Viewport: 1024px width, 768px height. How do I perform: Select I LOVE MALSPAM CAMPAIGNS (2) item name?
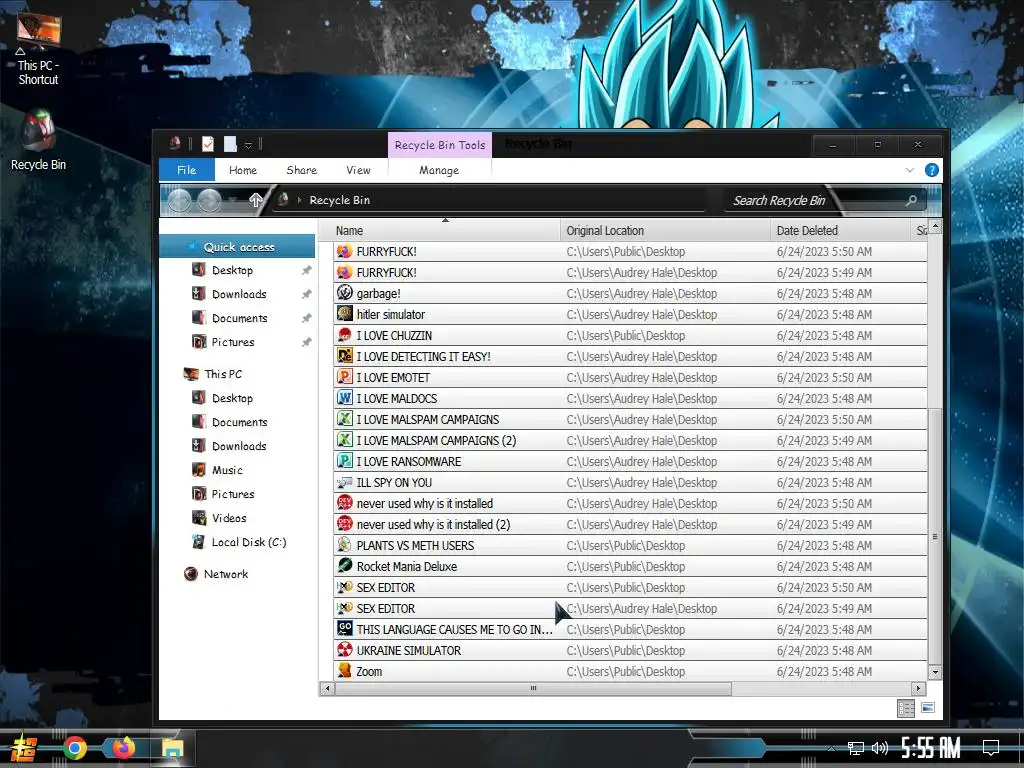pyautogui.click(x=436, y=440)
